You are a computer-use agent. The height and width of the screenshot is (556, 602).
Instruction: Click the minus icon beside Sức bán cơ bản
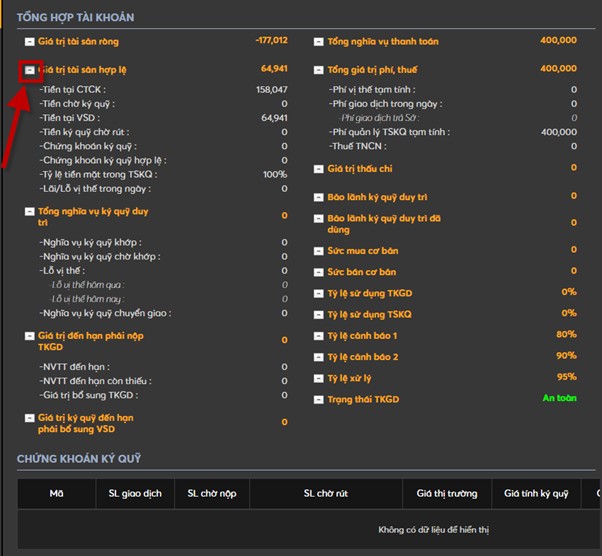[x=319, y=272]
